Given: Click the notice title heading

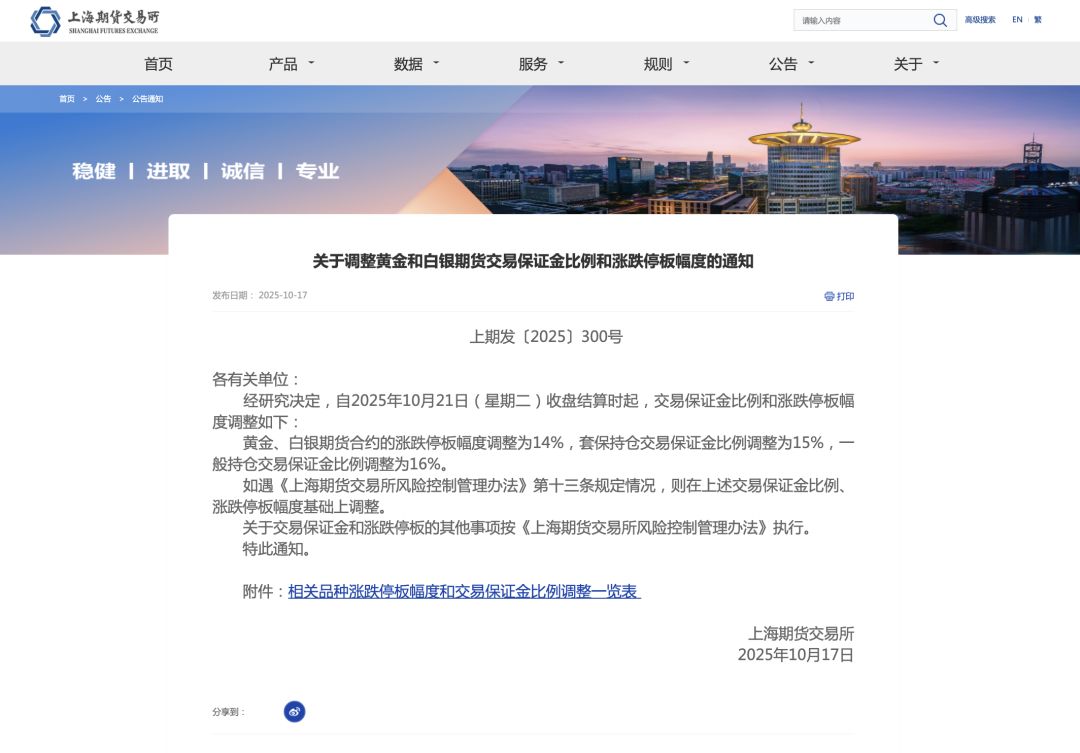Looking at the screenshot, I should click(532, 261).
